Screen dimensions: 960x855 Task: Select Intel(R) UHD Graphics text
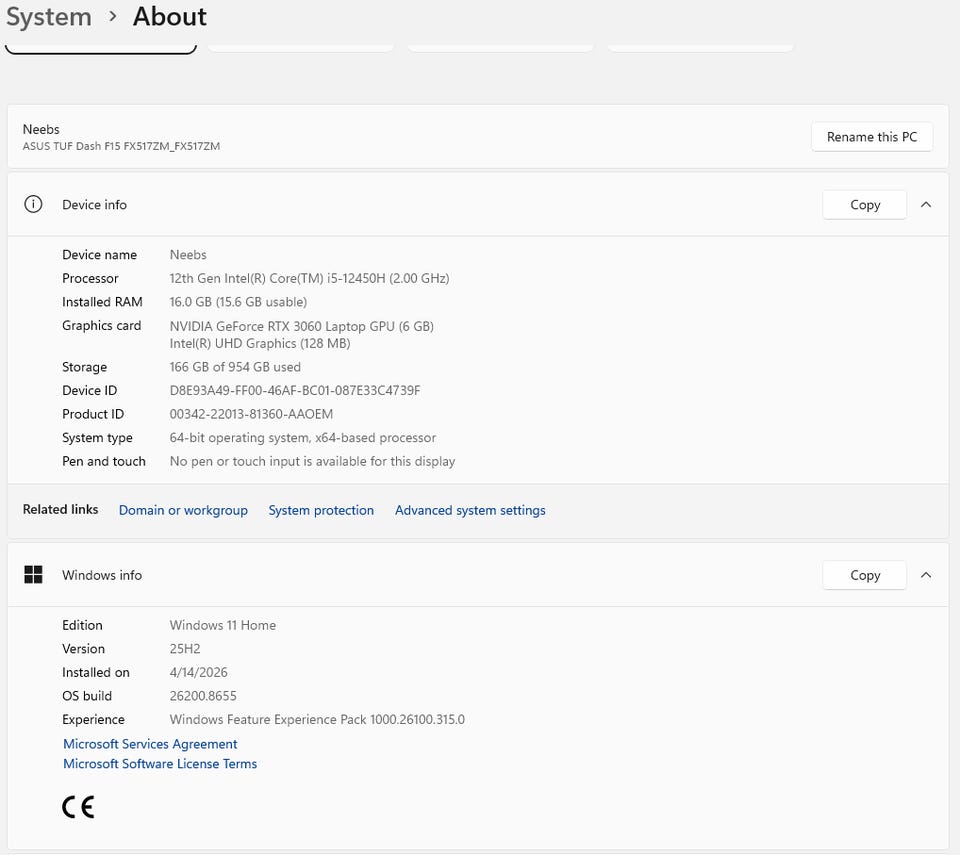(x=260, y=344)
